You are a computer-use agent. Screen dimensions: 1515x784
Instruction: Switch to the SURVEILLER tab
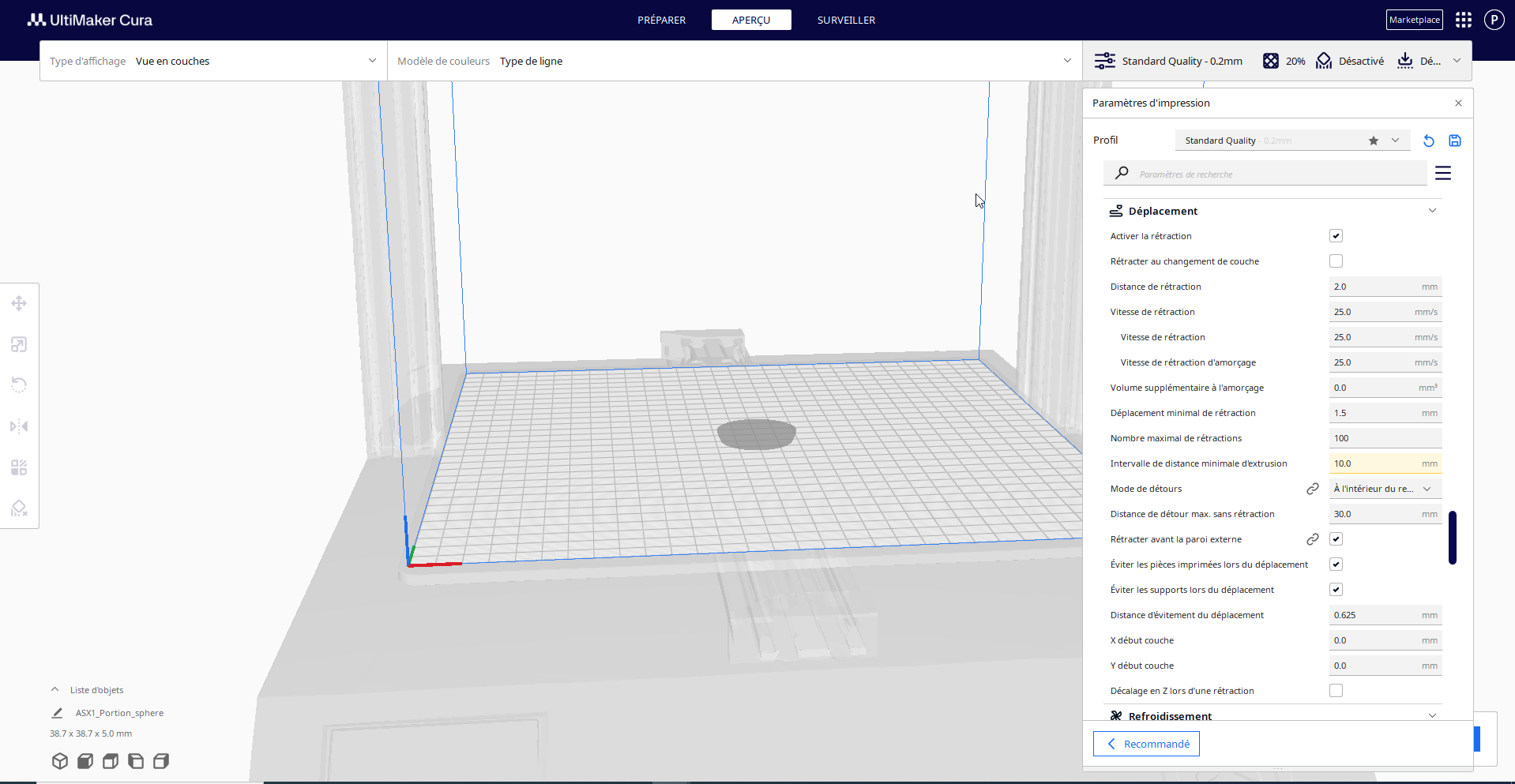click(x=846, y=20)
